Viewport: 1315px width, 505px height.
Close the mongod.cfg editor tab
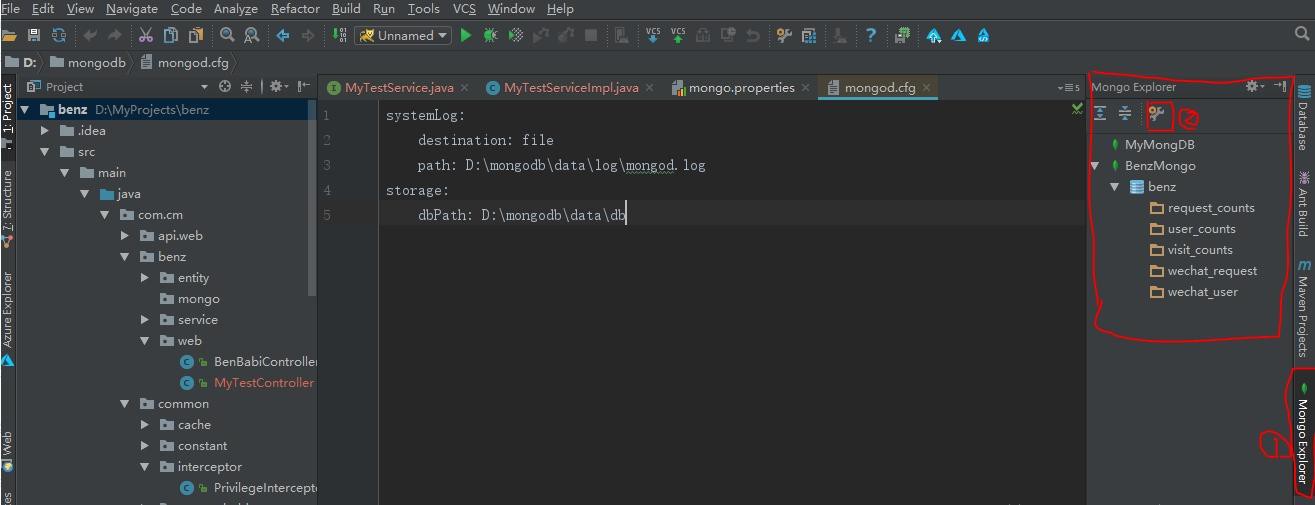coord(927,88)
